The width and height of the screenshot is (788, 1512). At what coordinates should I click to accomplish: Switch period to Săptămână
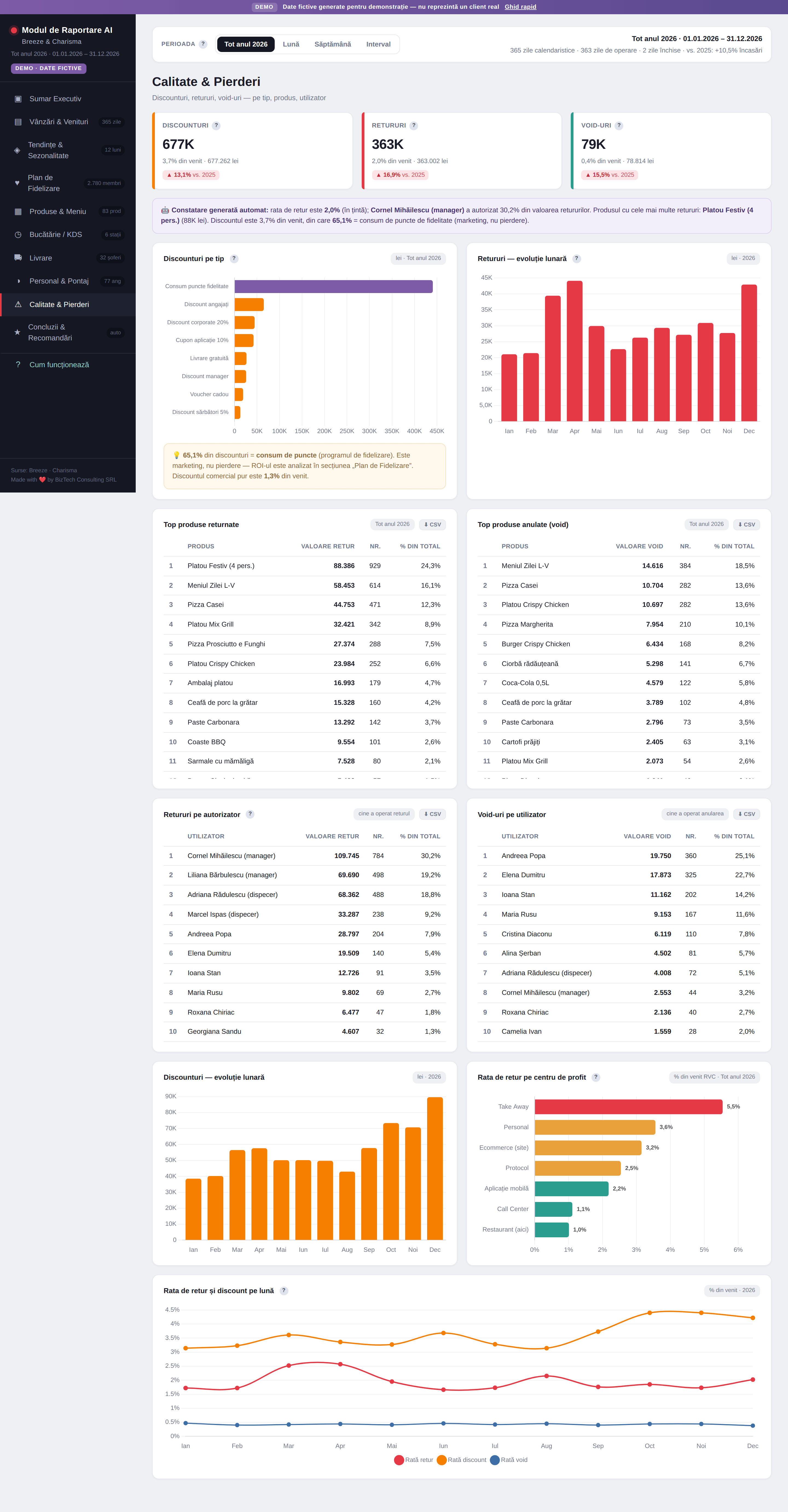333,44
